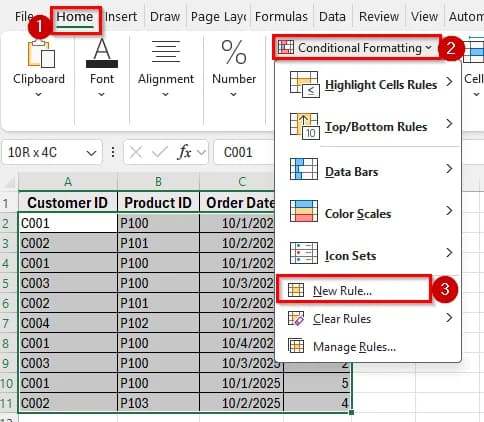Expand the Alignment group chevron
This screenshot has width=484, height=422.
click(165, 94)
